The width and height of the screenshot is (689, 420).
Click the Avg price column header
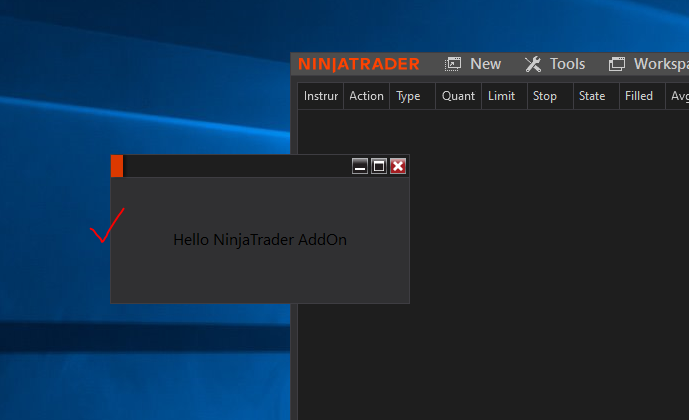point(678,96)
